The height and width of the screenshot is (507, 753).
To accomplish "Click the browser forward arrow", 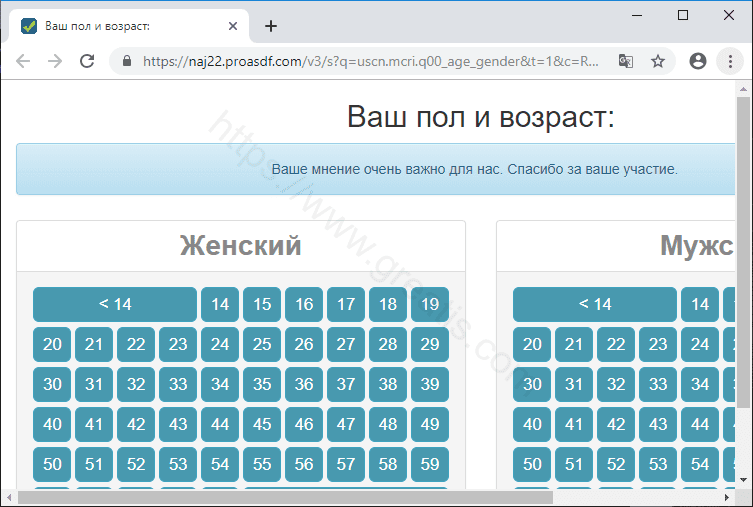I will pos(55,61).
